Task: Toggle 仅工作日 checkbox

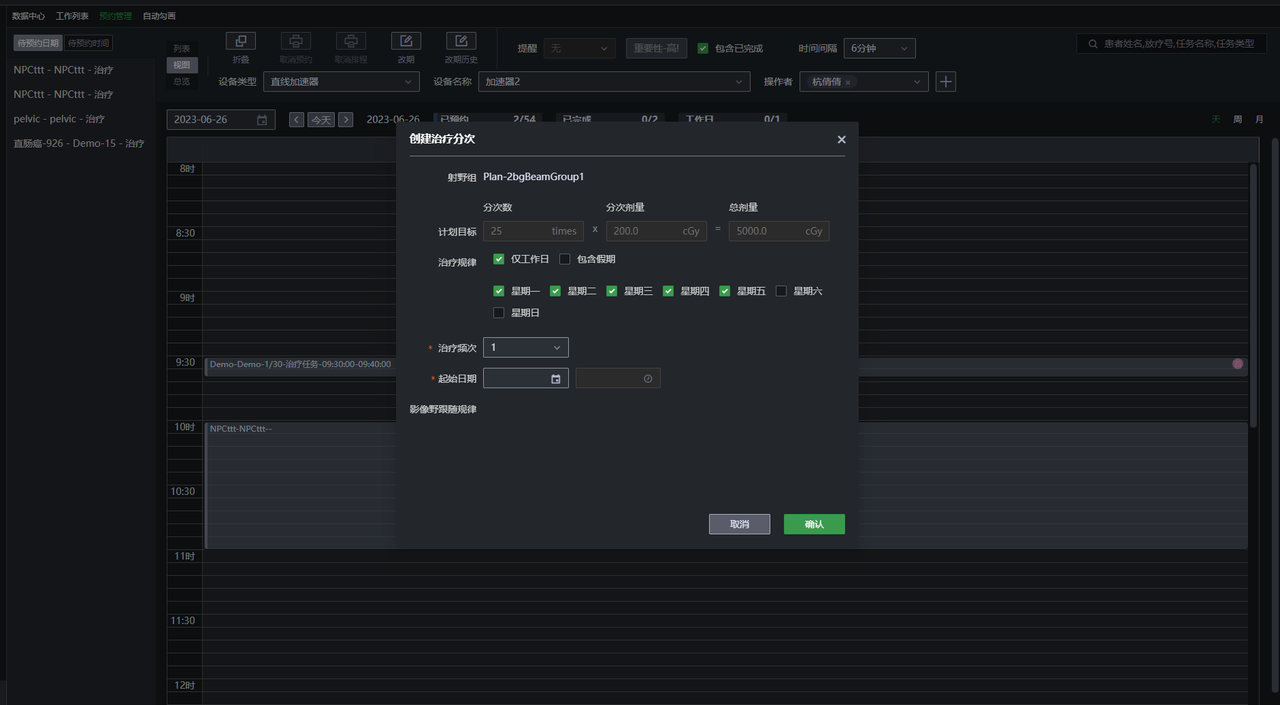Action: click(499, 259)
